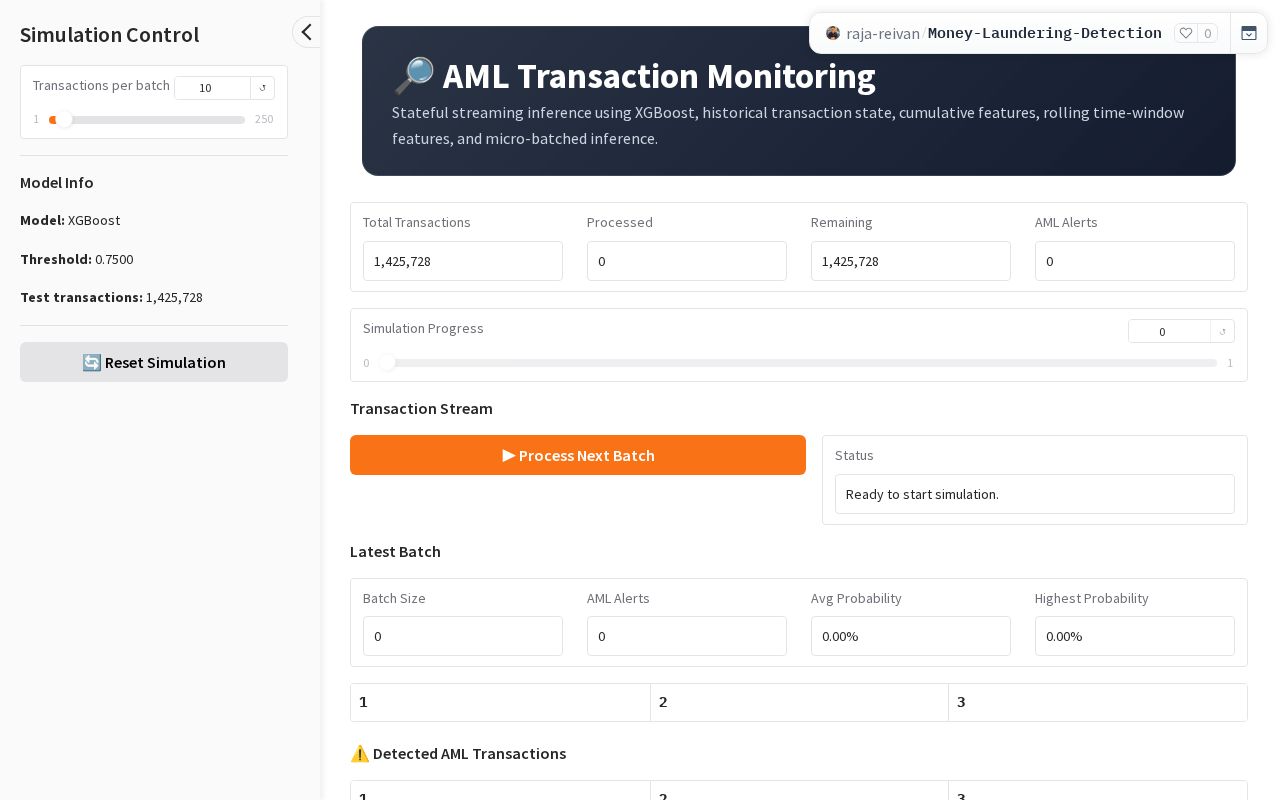1280x800 pixels.
Task: Like the space with the heart icon
Action: (x=1186, y=33)
